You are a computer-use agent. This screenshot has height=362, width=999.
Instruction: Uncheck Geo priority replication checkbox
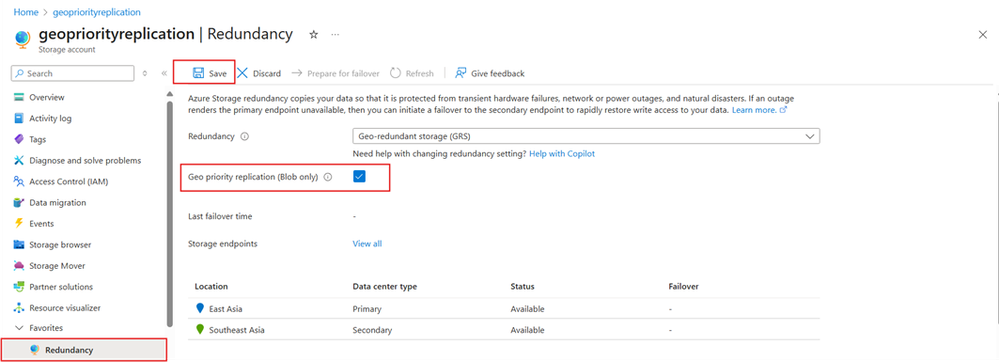[x=359, y=177]
